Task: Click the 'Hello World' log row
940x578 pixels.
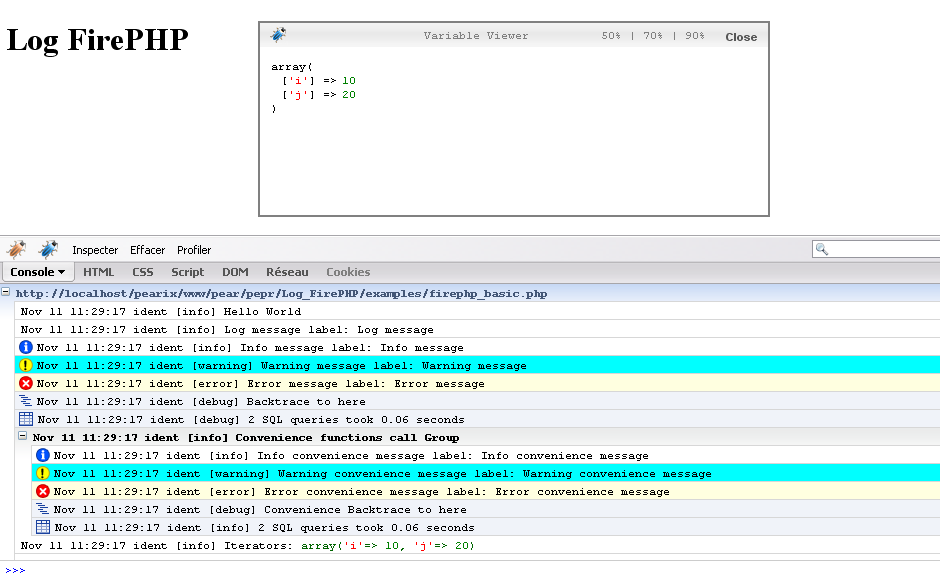Action: 477,311
